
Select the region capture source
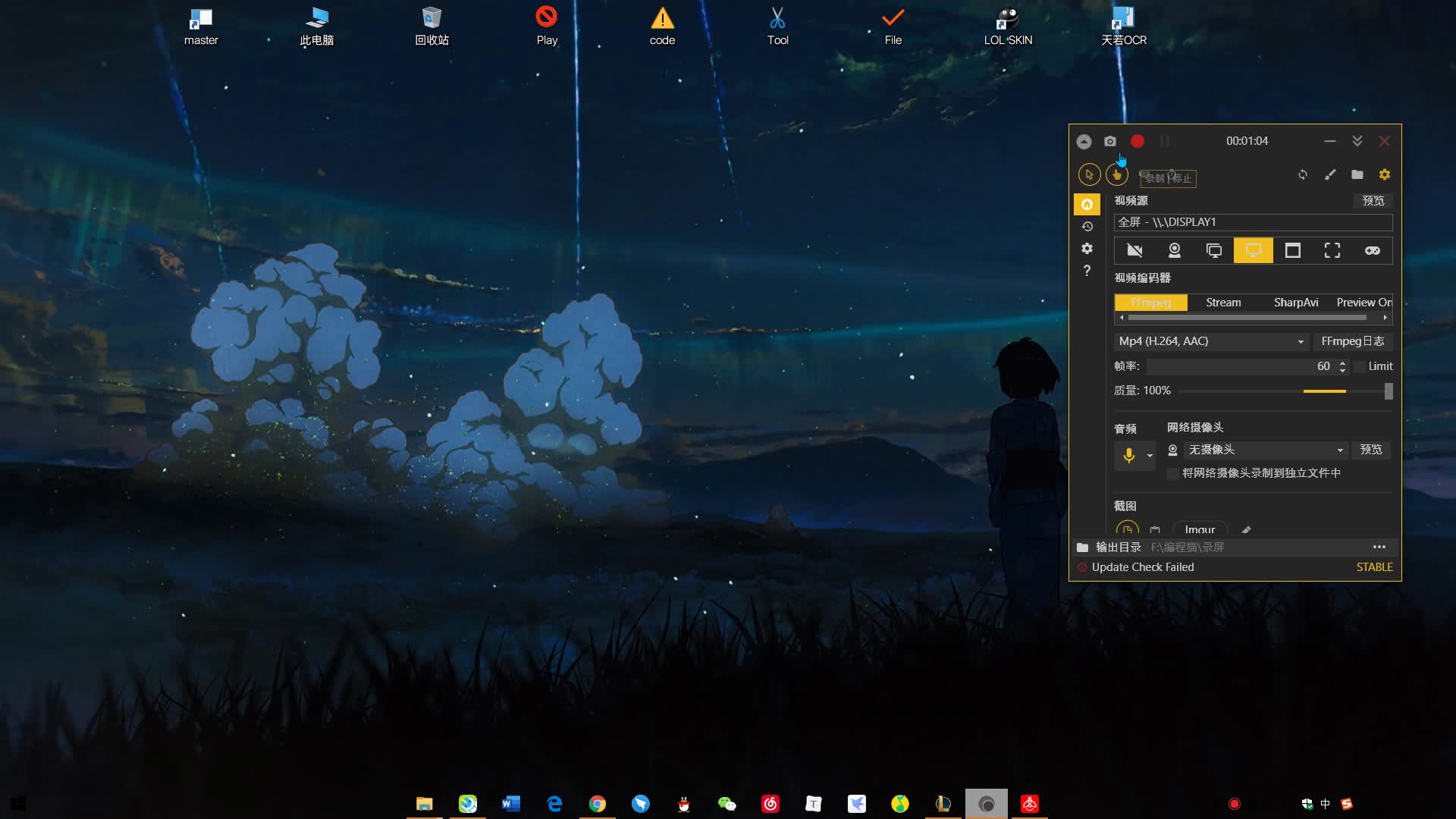coord(1332,250)
